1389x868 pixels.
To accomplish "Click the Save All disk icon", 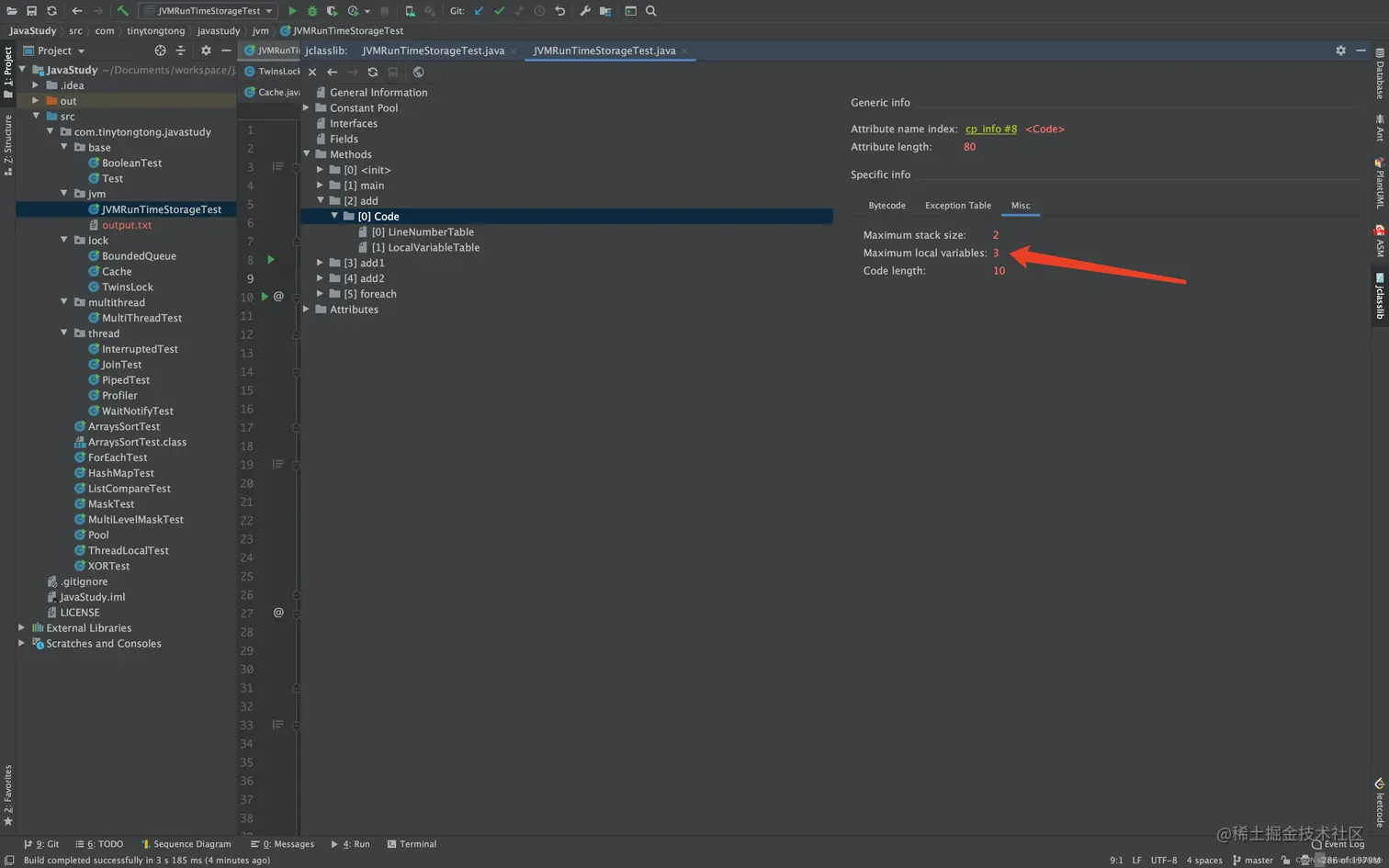I will (31, 11).
